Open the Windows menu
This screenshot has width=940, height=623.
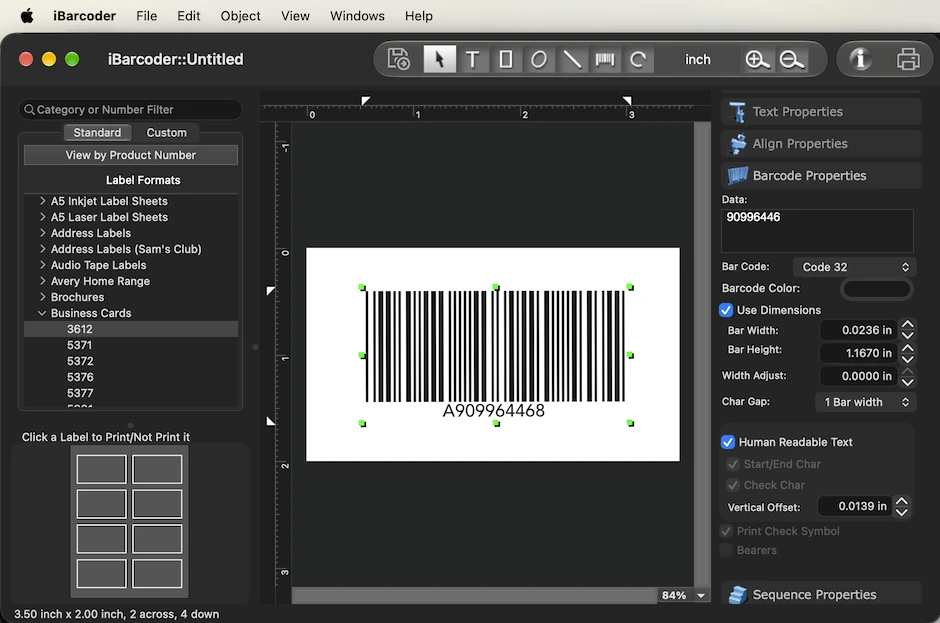[357, 16]
